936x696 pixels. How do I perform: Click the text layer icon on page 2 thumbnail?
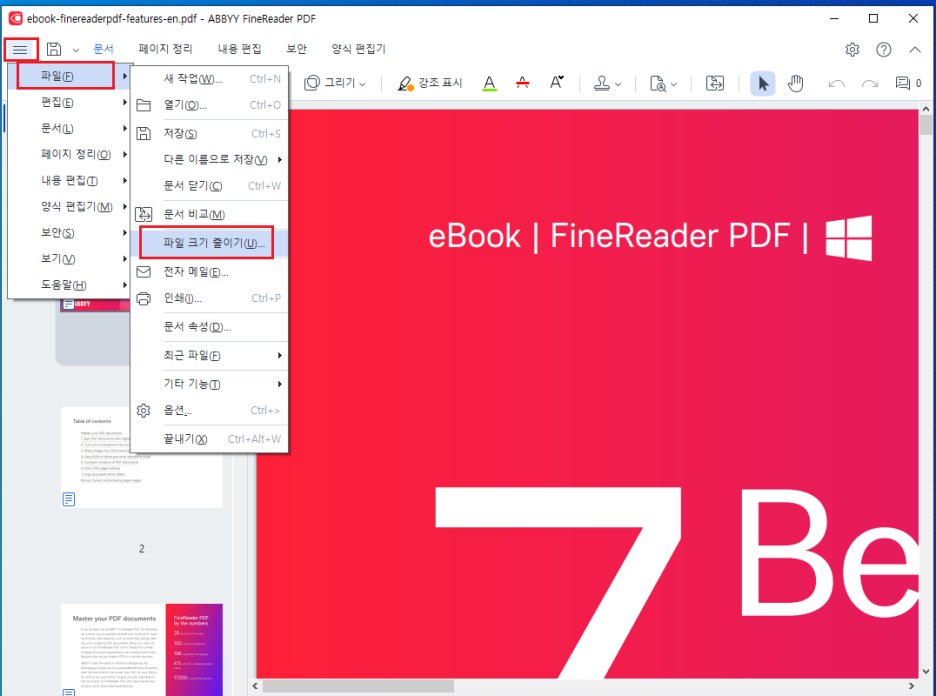pos(69,499)
